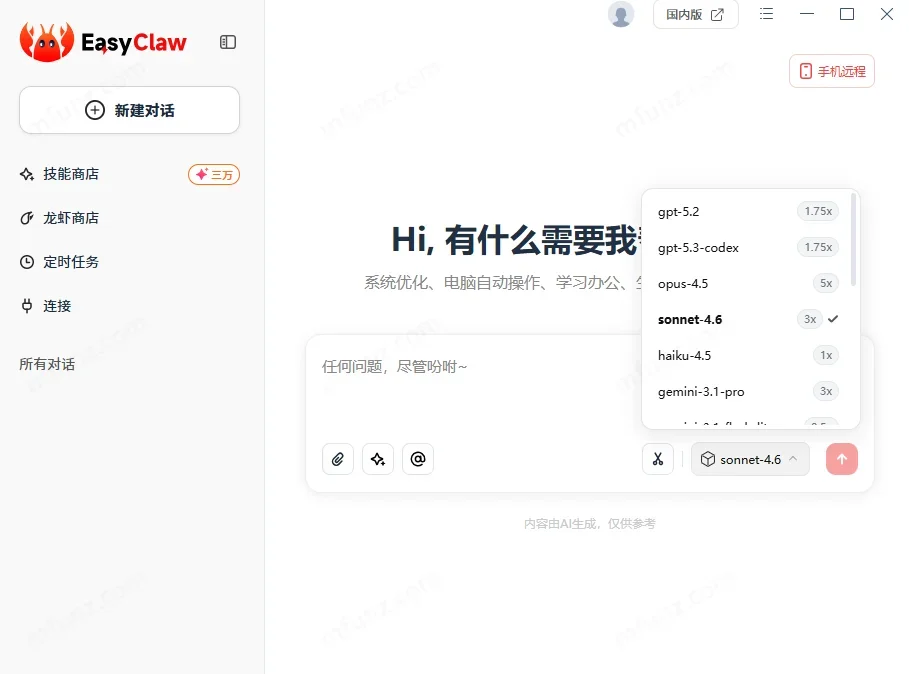The height and width of the screenshot is (674, 909).
Task: Collapse the sonnet-4.6 model dropdown
Action: click(750, 460)
